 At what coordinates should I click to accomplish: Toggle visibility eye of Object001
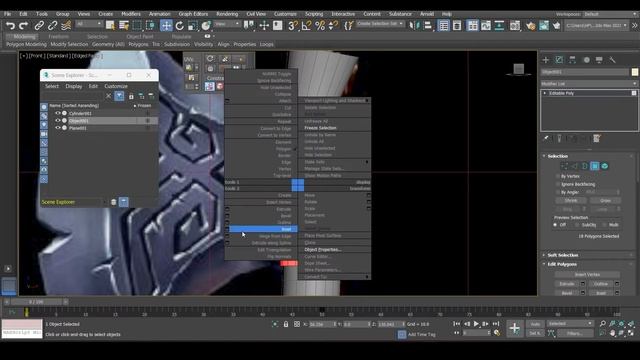click(x=58, y=120)
